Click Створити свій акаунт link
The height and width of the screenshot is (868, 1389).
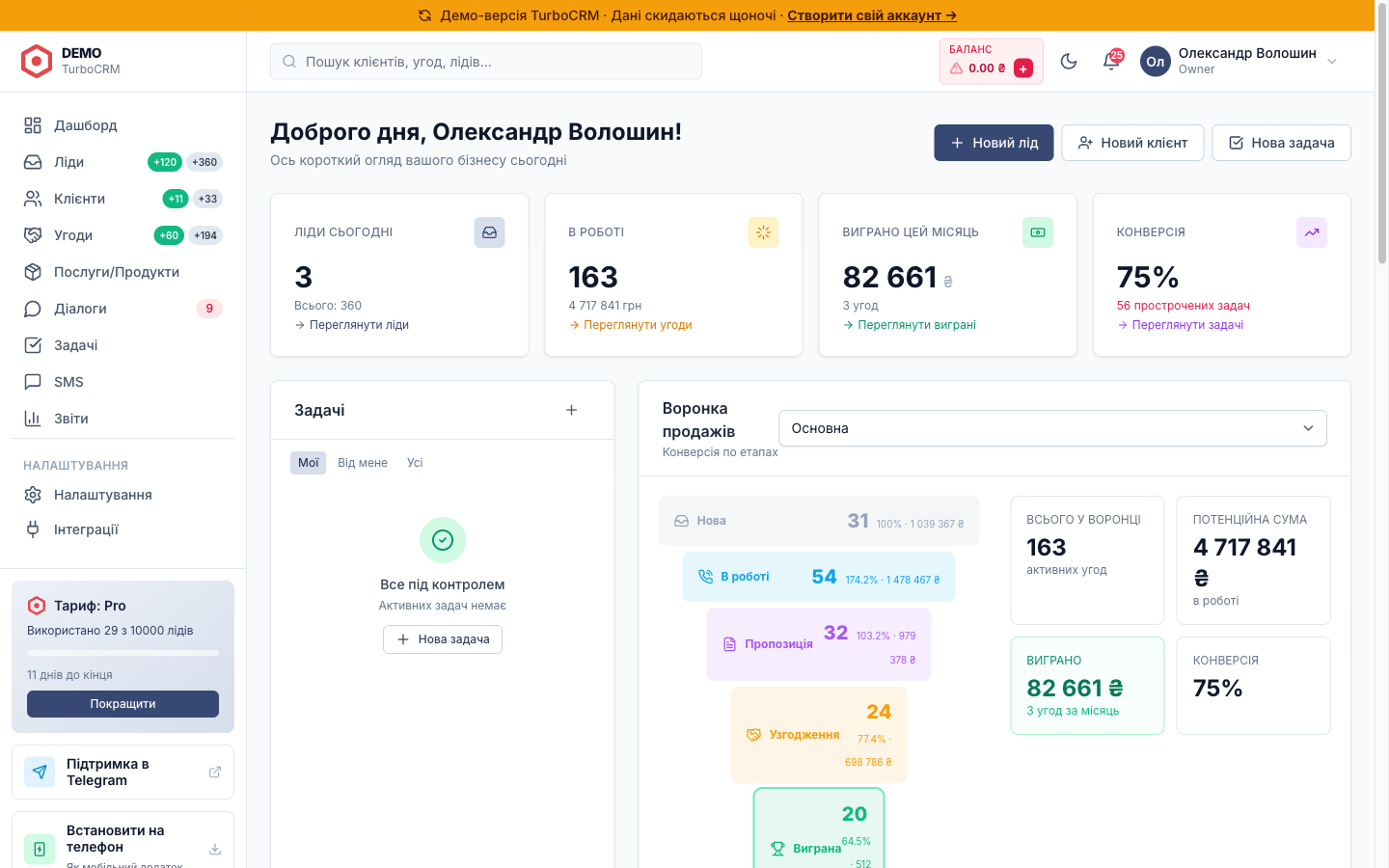[x=872, y=15]
